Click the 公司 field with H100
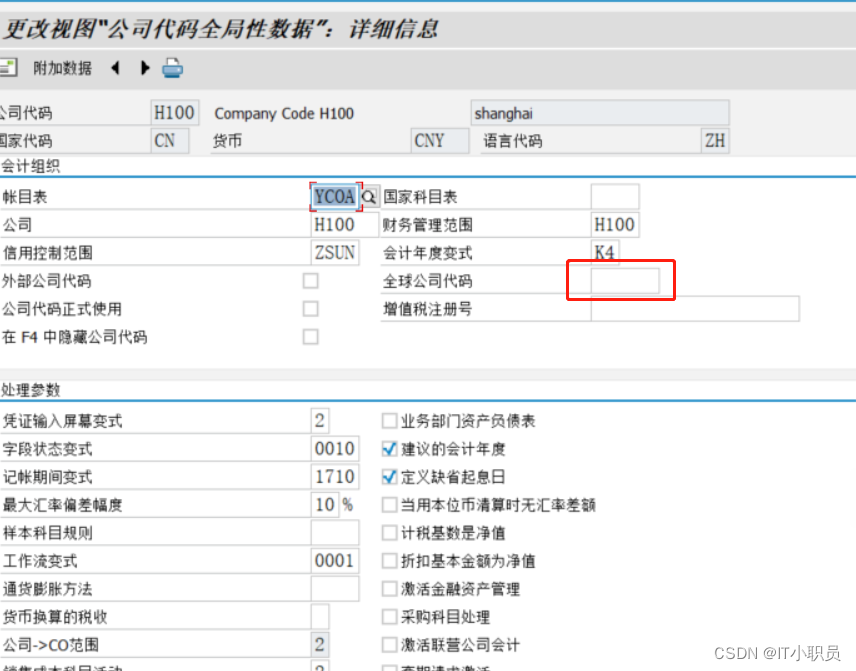Viewport: 856px width, 671px height. coord(344,225)
